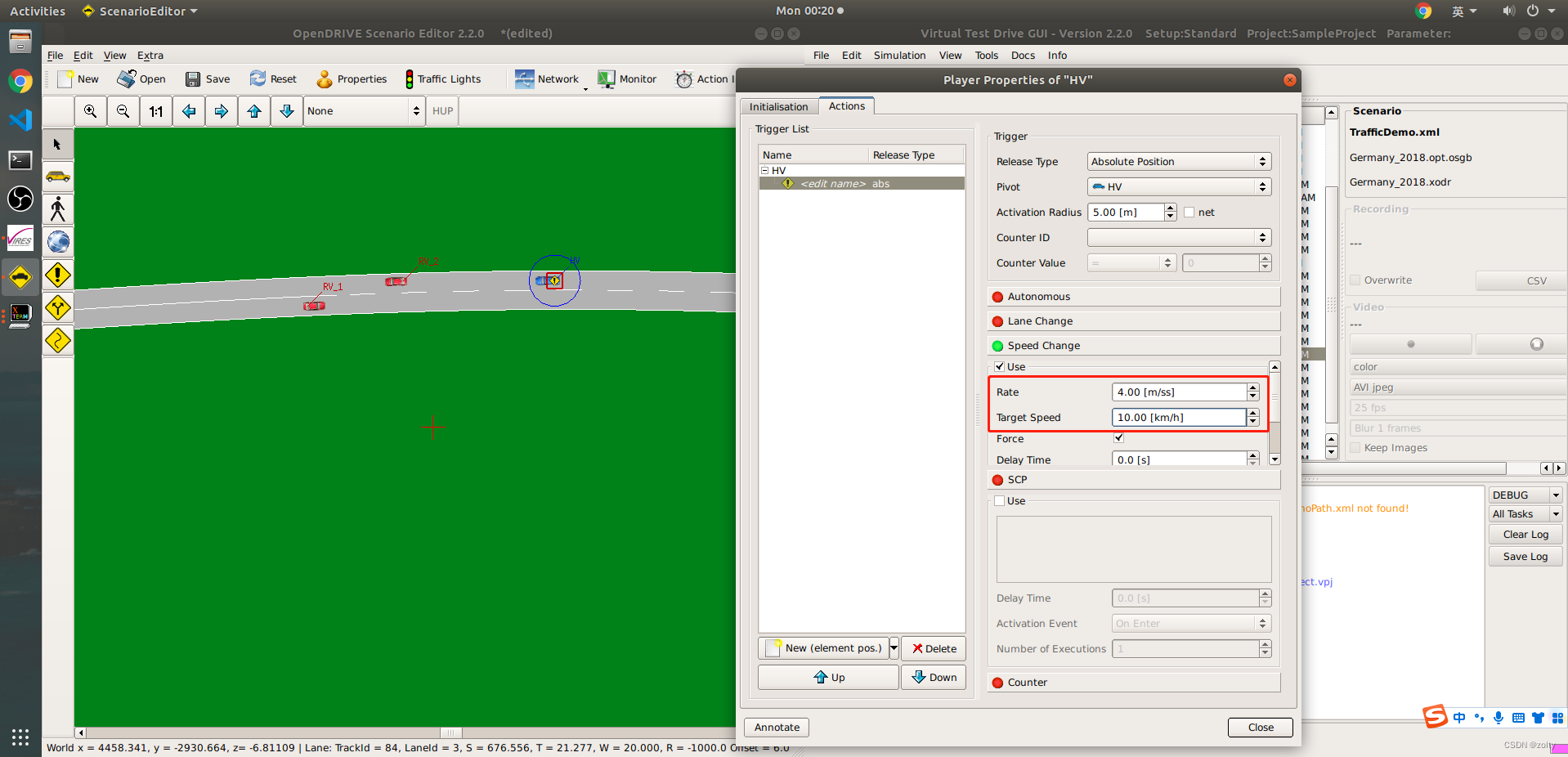Pan view right with the right arrow

tap(222, 111)
